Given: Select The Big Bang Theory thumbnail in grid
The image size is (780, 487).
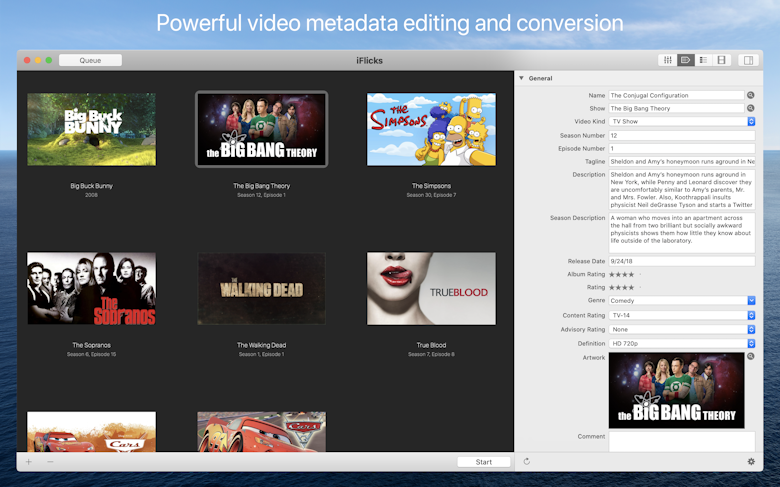Looking at the screenshot, I should tap(262, 129).
